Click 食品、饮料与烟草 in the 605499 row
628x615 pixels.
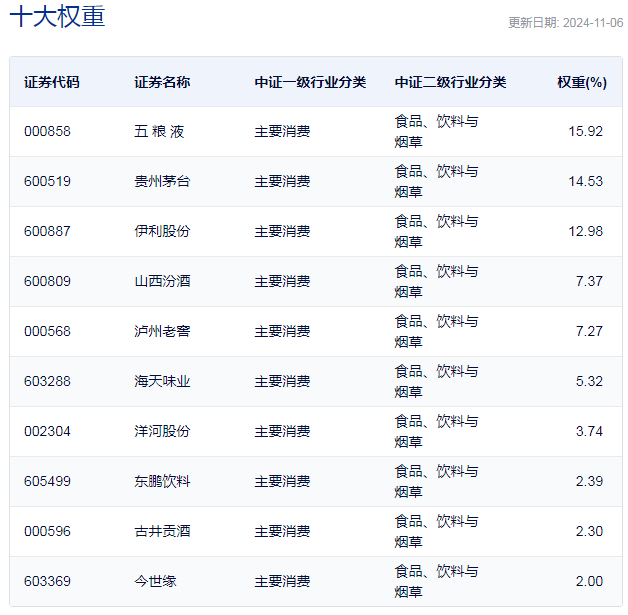[437, 481]
